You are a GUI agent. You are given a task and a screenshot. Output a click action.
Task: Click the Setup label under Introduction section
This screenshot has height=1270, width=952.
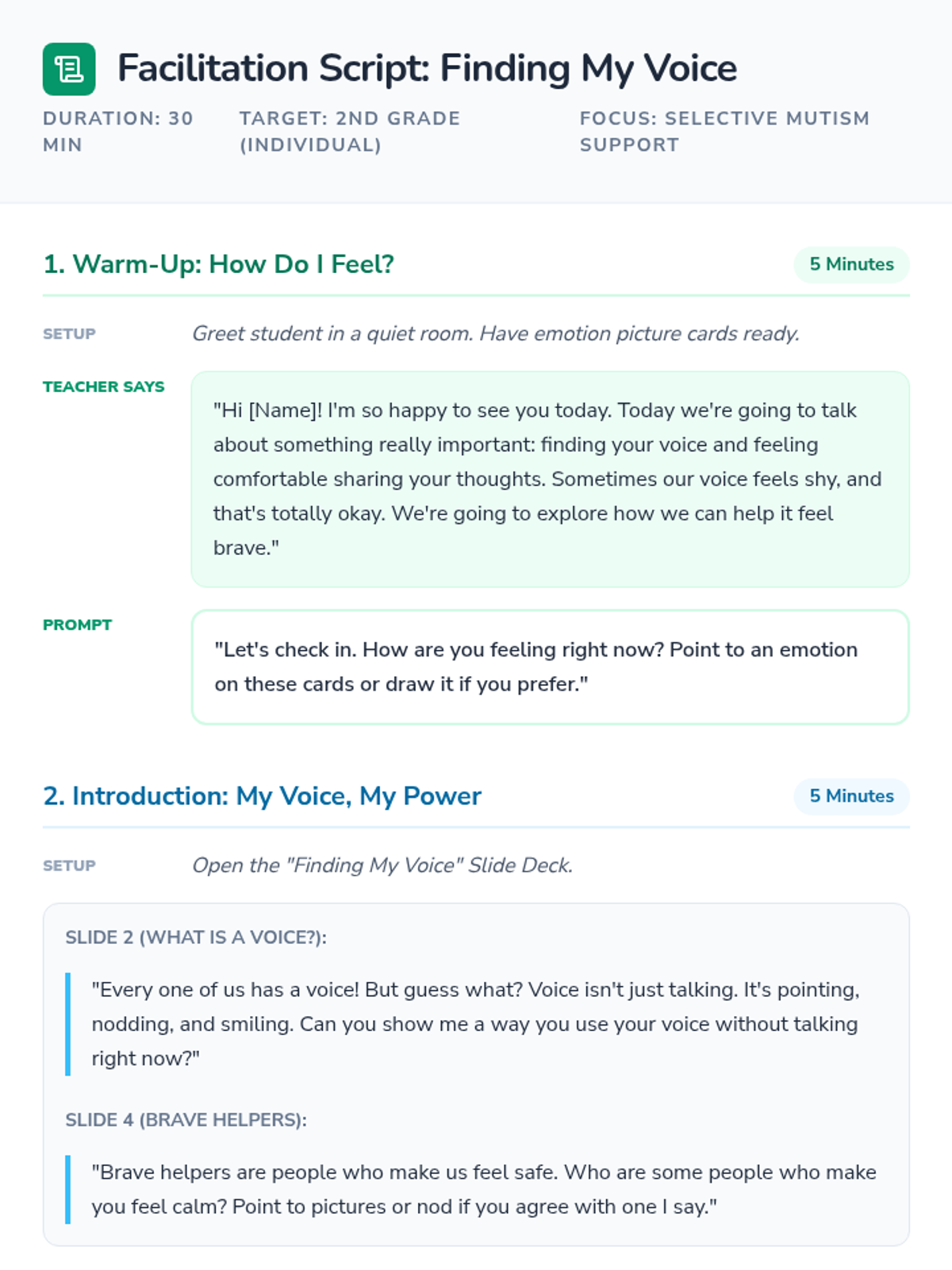pyautogui.click(x=69, y=865)
